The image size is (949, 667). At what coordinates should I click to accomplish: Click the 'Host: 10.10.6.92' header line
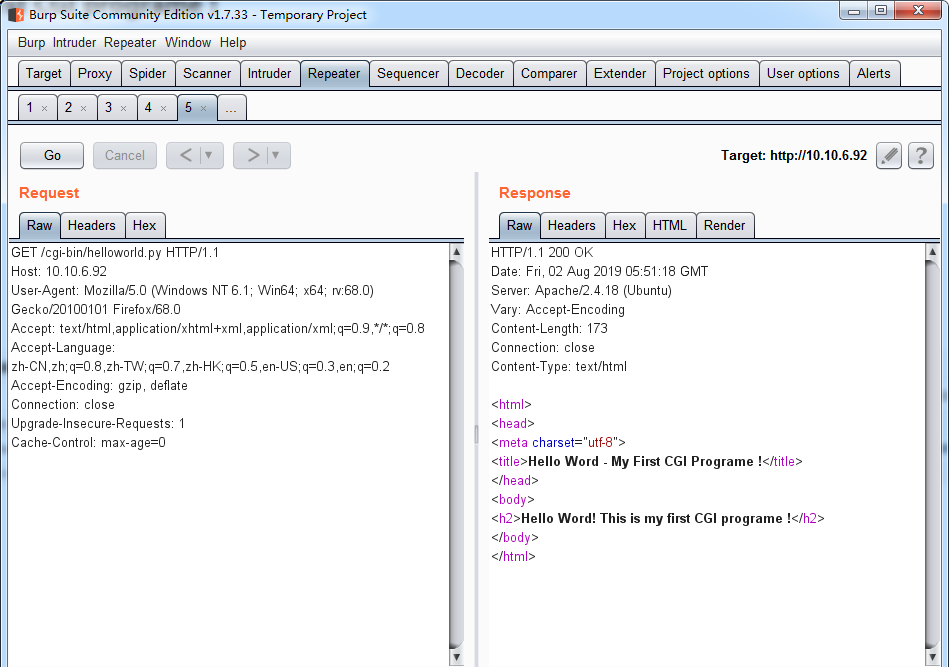(59, 271)
